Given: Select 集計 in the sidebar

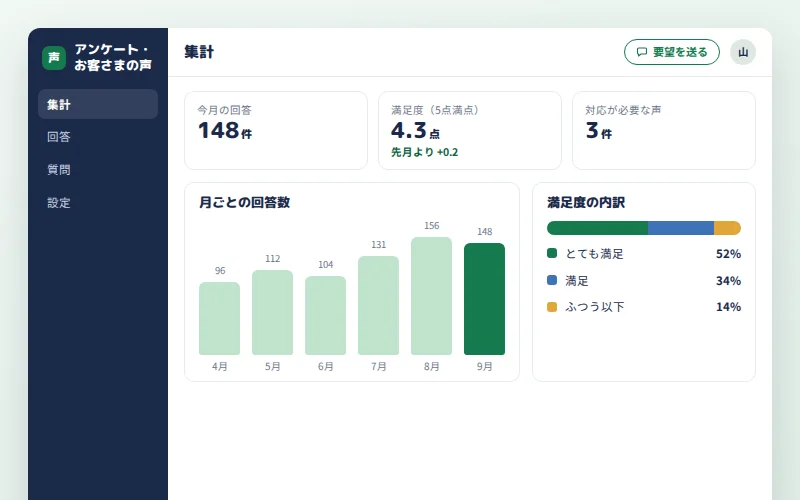Looking at the screenshot, I should coord(98,104).
